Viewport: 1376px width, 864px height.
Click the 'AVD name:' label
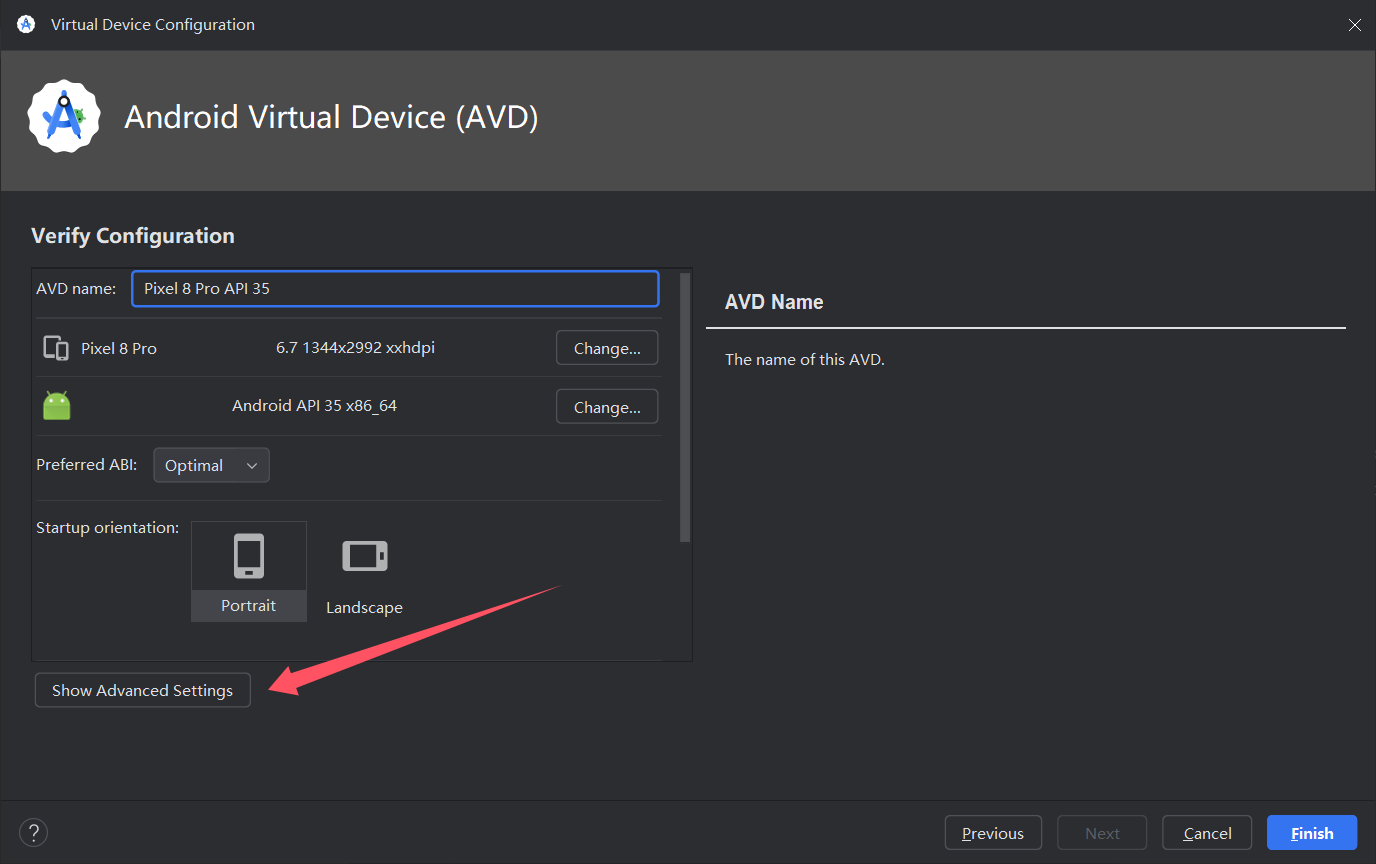[76, 288]
